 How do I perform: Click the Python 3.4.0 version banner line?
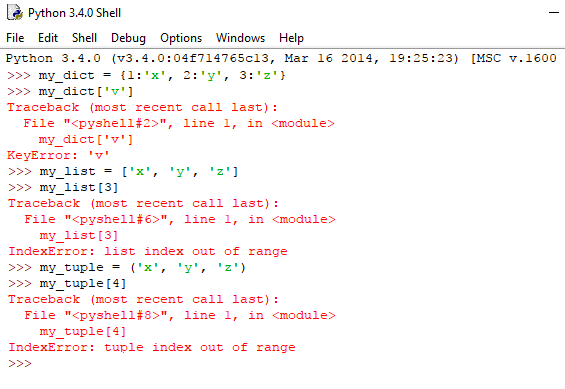point(281,58)
